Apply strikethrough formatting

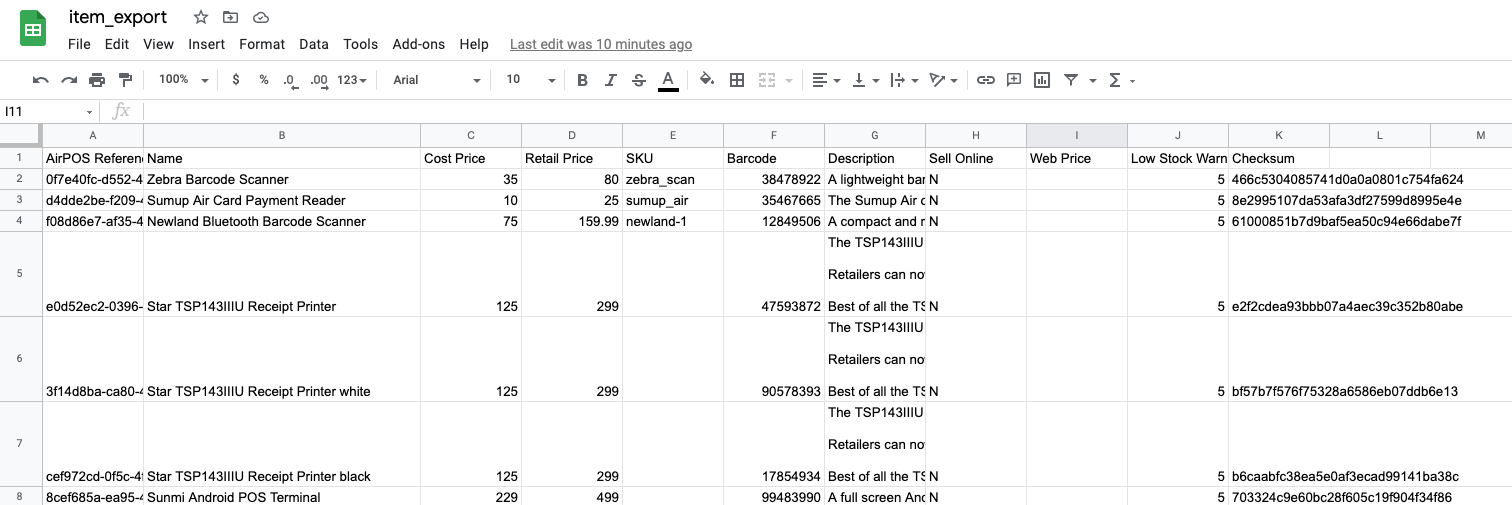pos(639,80)
